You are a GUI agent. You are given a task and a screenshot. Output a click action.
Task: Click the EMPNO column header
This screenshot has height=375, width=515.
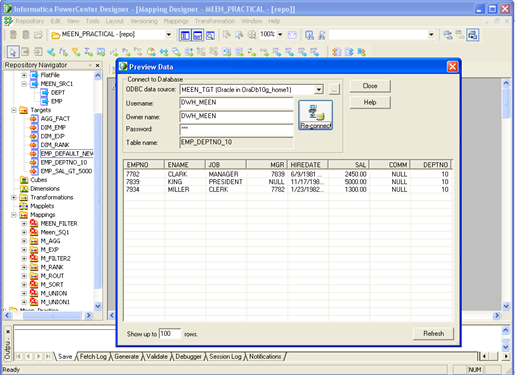point(144,165)
